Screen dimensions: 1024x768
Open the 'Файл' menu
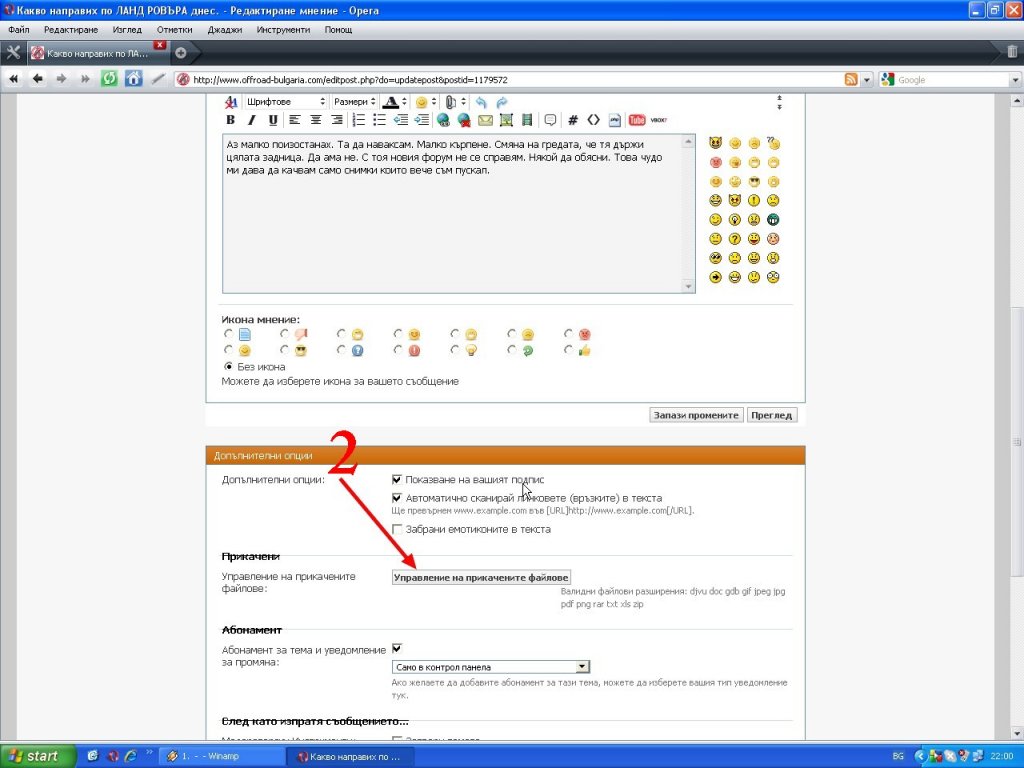coord(19,29)
